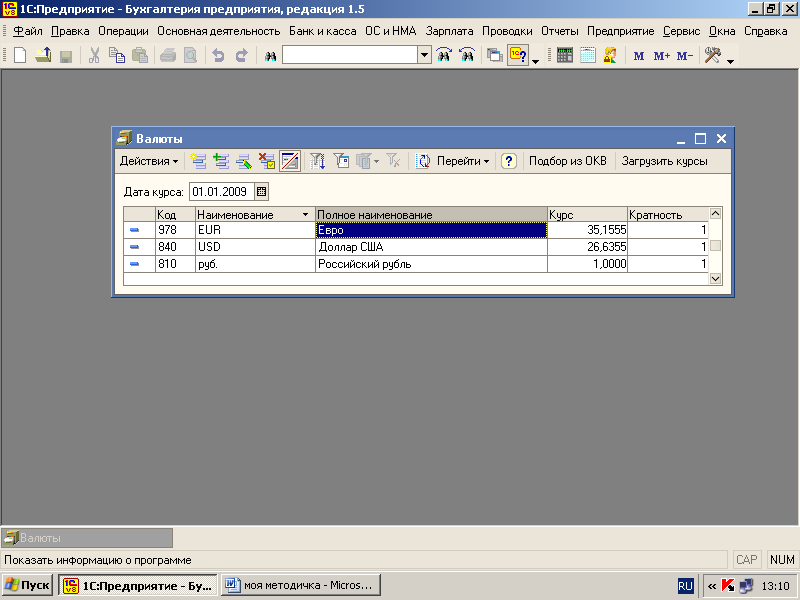Toggle the hierarchical view icon

click(290, 161)
